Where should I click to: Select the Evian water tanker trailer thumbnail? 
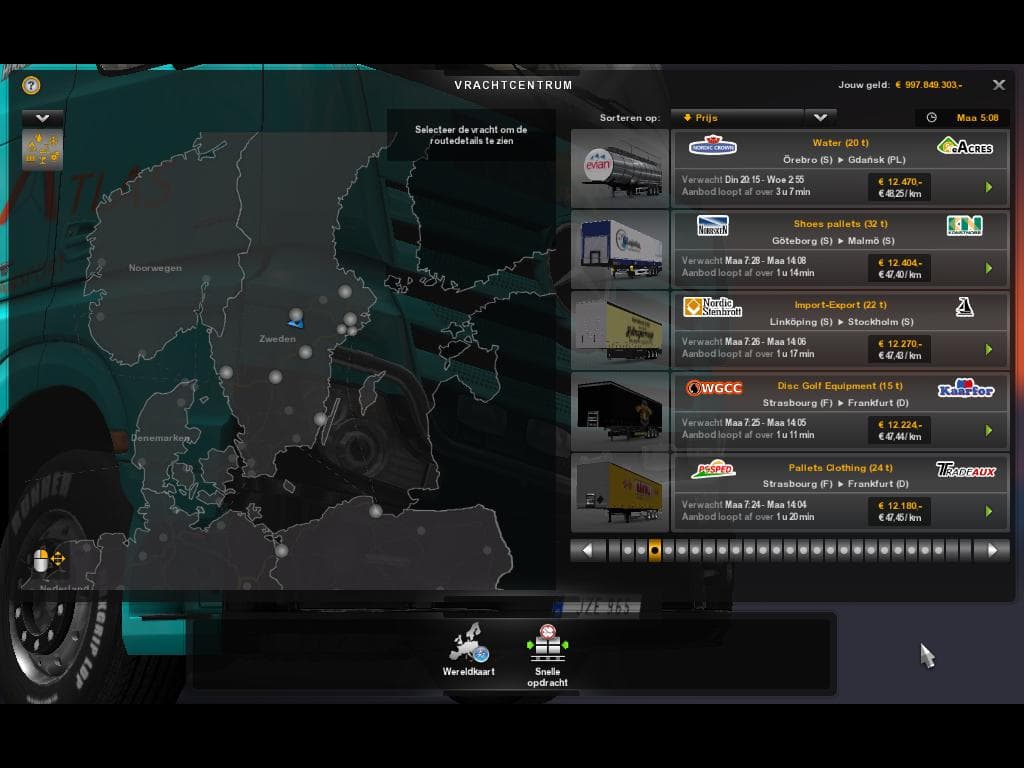620,168
